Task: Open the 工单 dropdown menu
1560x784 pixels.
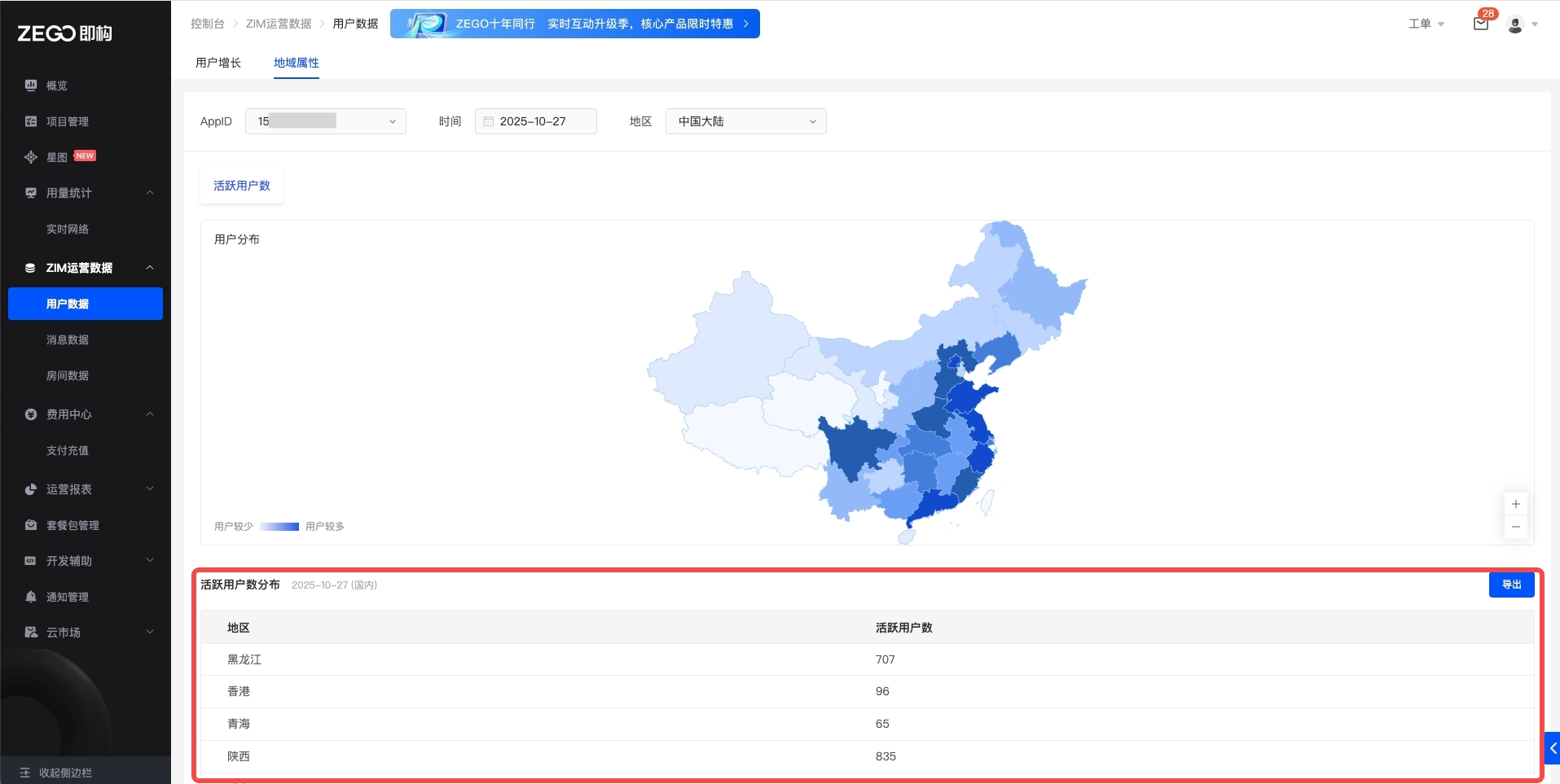Action: (x=1426, y=24)
